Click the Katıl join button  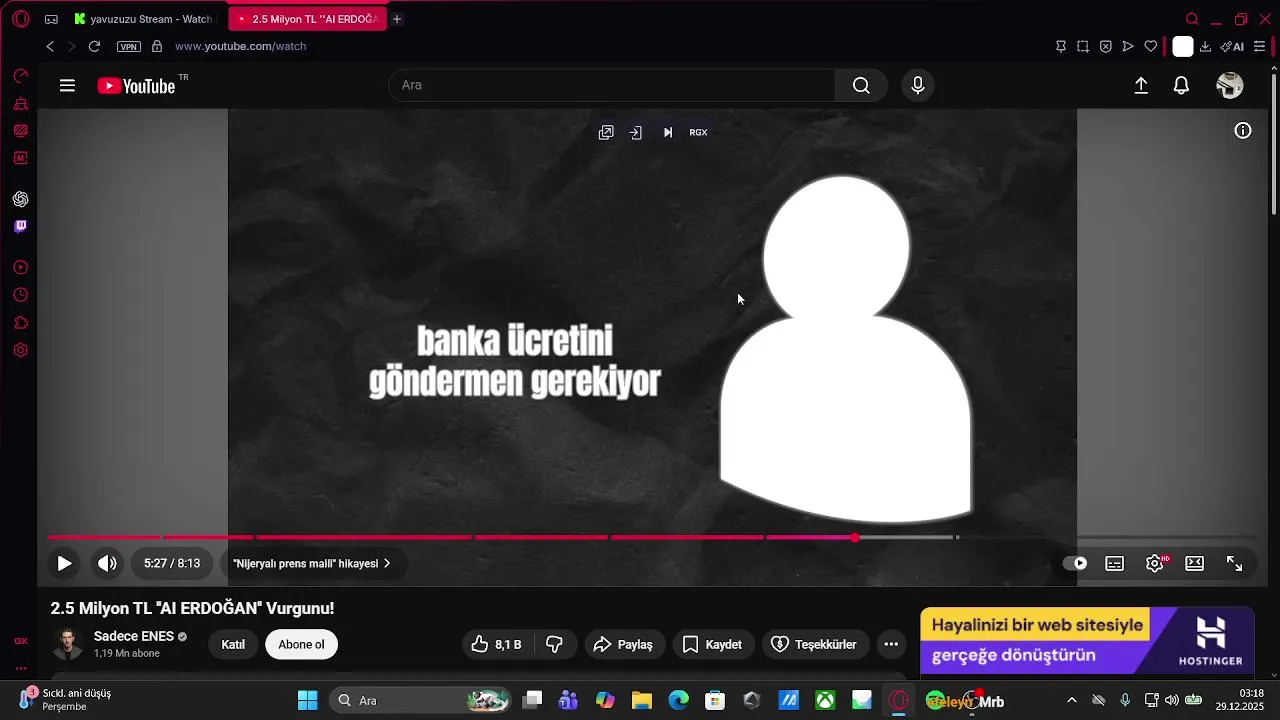click(233, 644)
